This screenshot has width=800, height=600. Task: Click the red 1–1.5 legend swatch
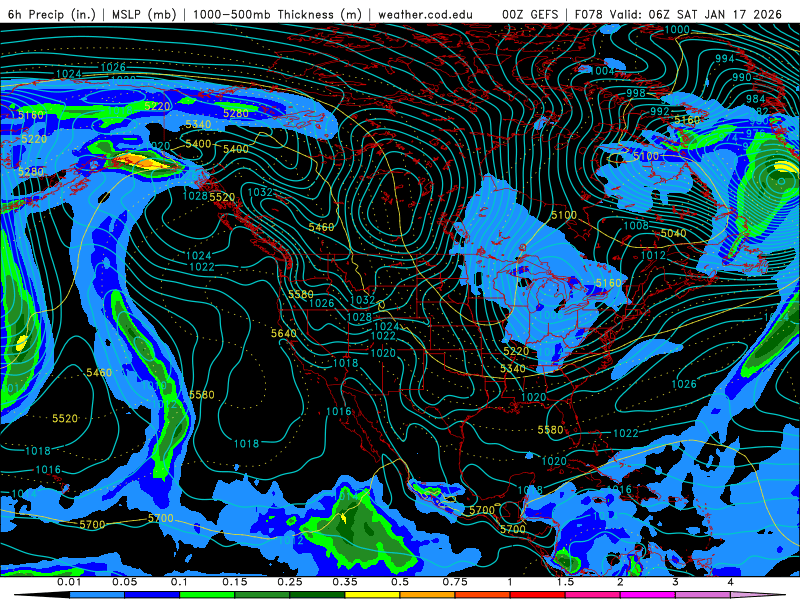pos(538,595)
